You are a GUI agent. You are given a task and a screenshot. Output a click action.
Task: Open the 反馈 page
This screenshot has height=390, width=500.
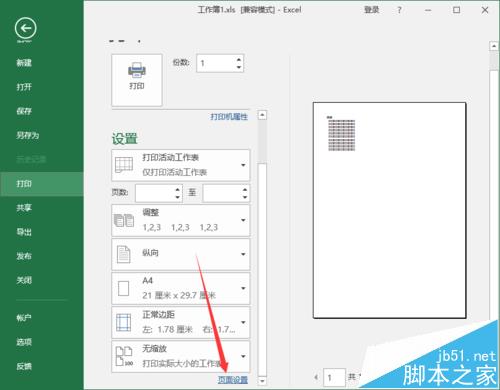click(x=24, y=366)
